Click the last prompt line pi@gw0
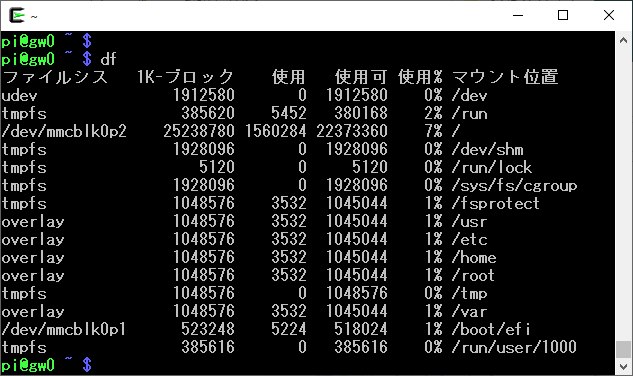Image resolution: width=633 pixels, height=376 pixels. 28,365
